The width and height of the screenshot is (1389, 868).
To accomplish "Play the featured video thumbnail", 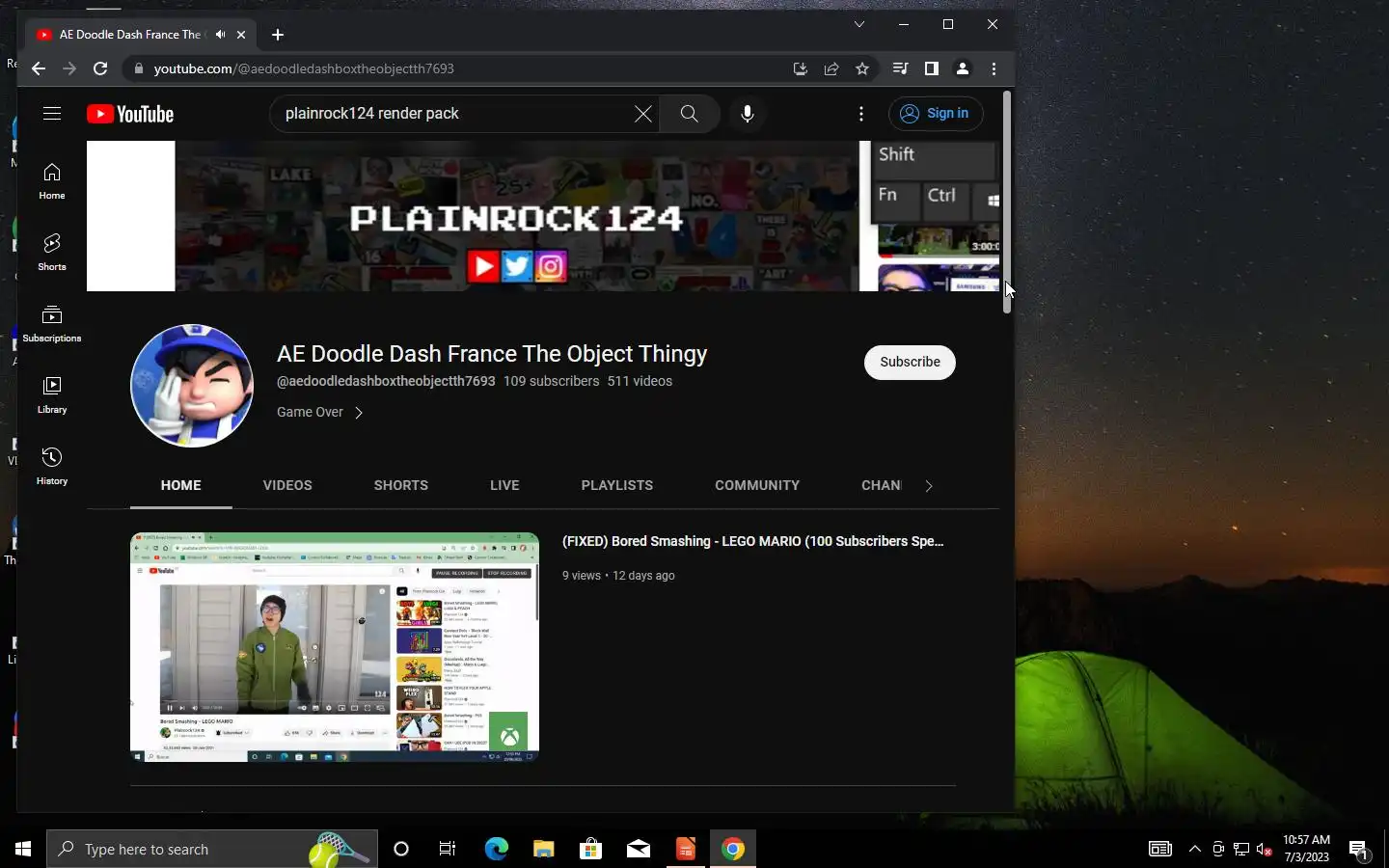I will click(x=335, y=647).
